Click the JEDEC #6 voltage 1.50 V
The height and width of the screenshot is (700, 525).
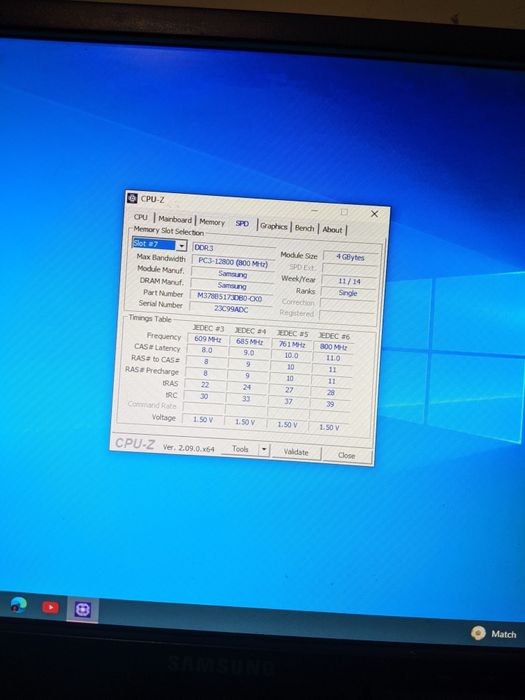[x=329, y=428]
